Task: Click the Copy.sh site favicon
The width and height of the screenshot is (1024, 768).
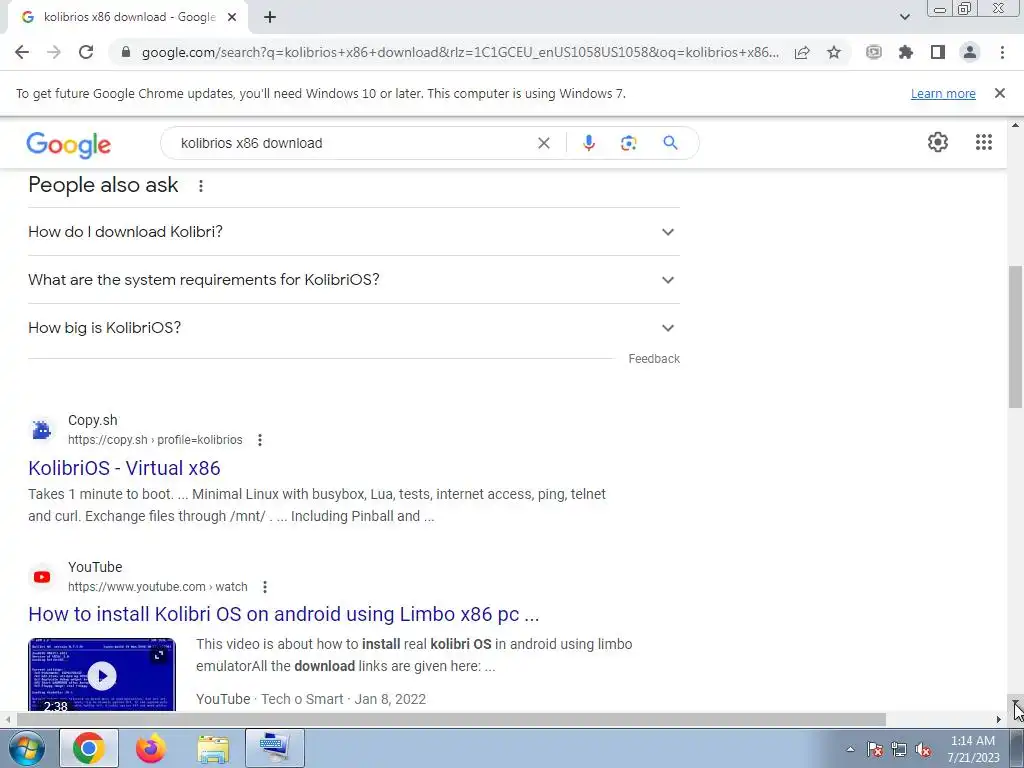Action: [x=42, y=430]
